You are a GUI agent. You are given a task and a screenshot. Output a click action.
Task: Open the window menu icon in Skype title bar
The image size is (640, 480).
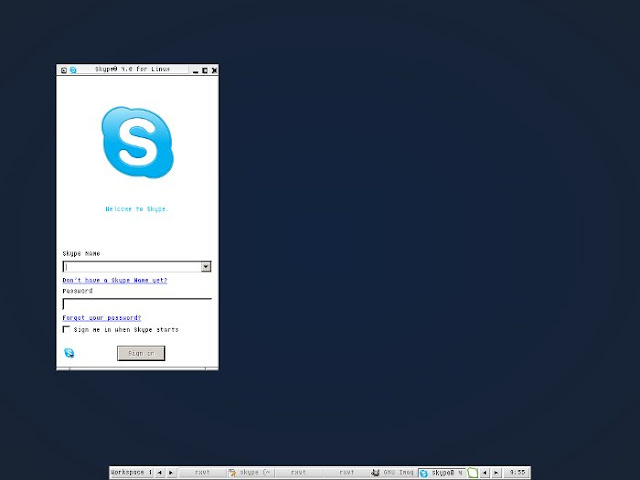click(x=64, y=70)
